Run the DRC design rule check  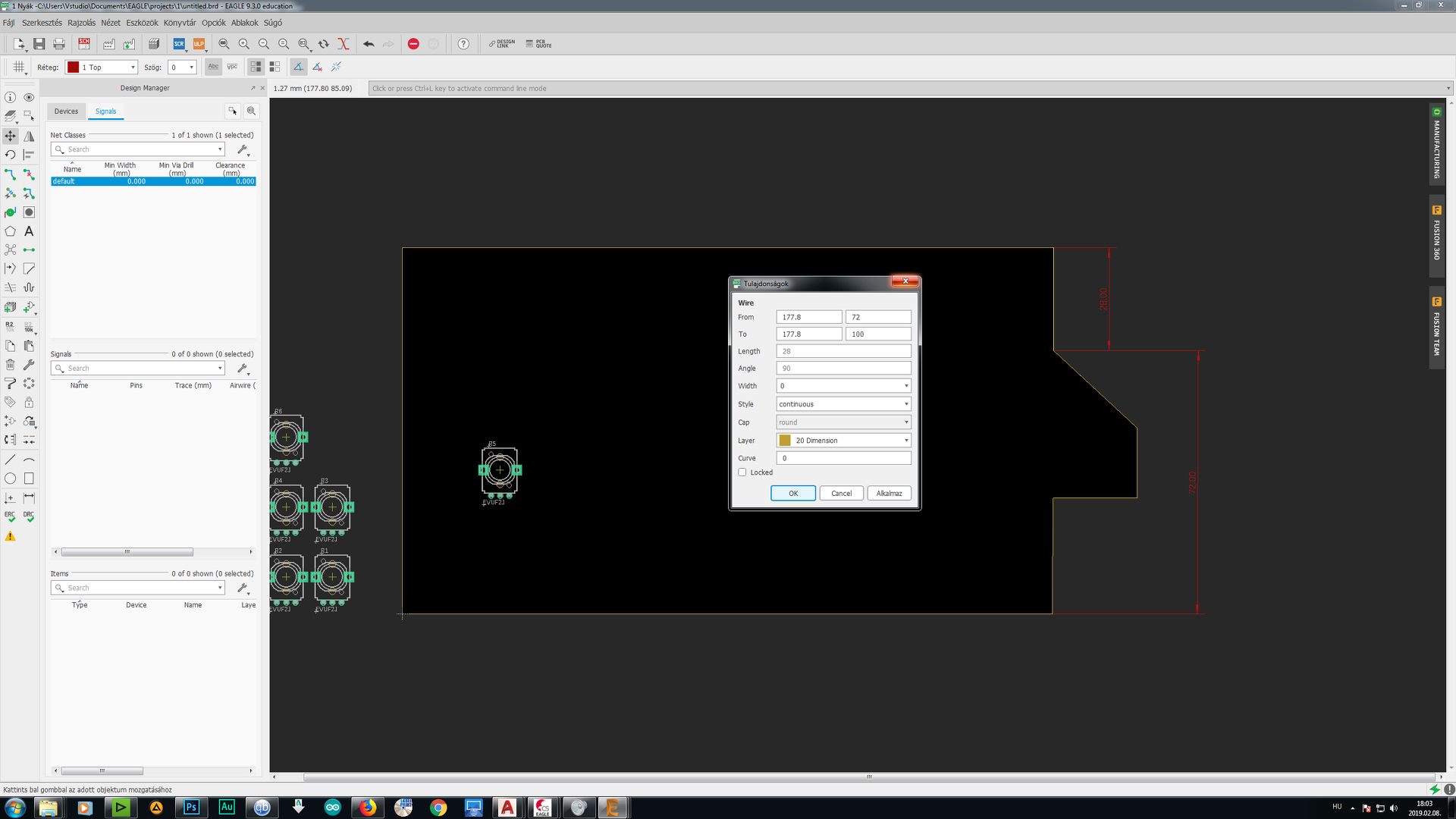tap(29, 516)
